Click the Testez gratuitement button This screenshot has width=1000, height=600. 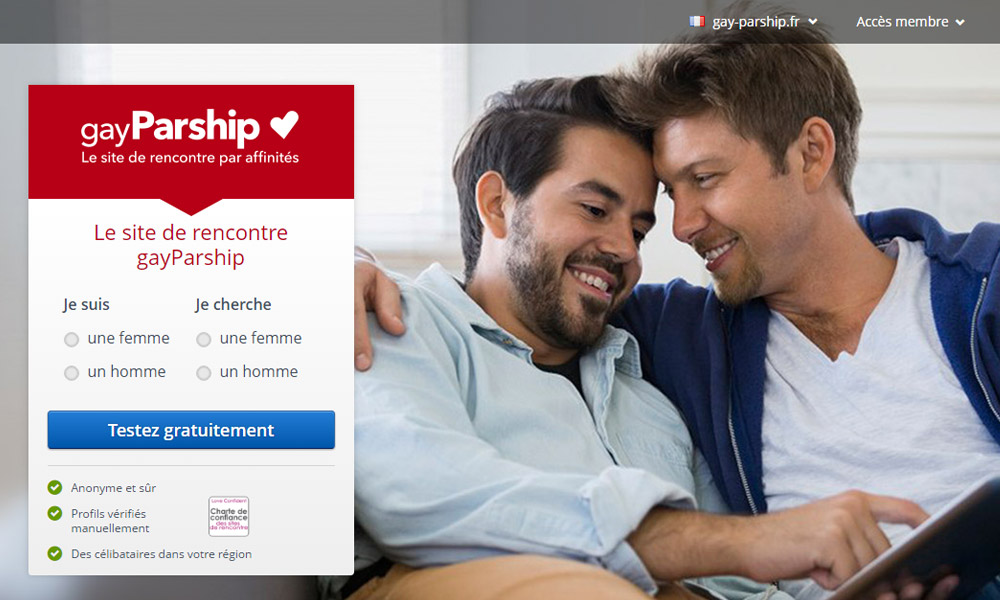pyautogui.click(x=191, y=430)
